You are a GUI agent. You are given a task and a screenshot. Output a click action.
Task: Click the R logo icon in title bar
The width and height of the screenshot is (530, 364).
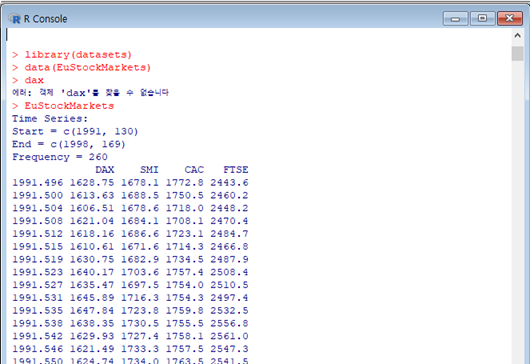15,19
